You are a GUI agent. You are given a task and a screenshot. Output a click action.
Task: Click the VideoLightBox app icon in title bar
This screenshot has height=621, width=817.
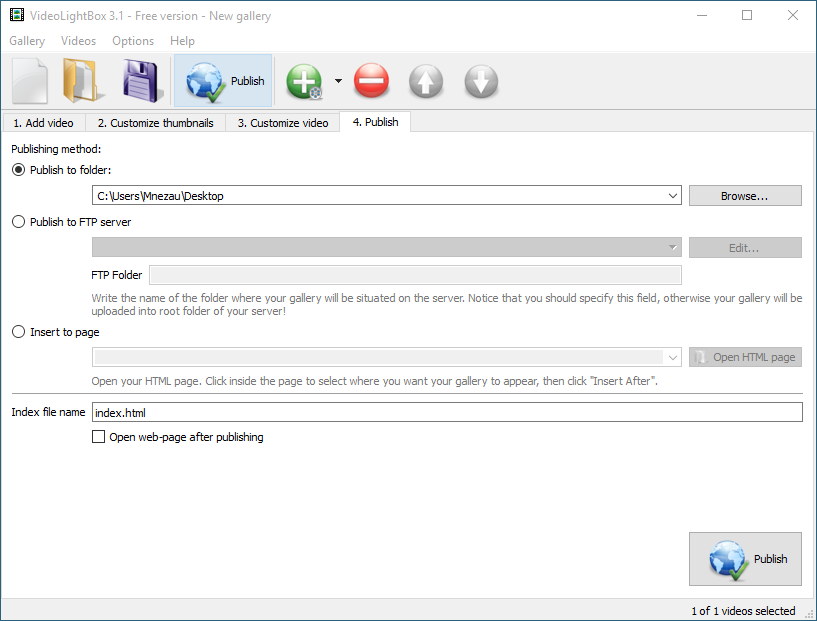click(17, 15)
